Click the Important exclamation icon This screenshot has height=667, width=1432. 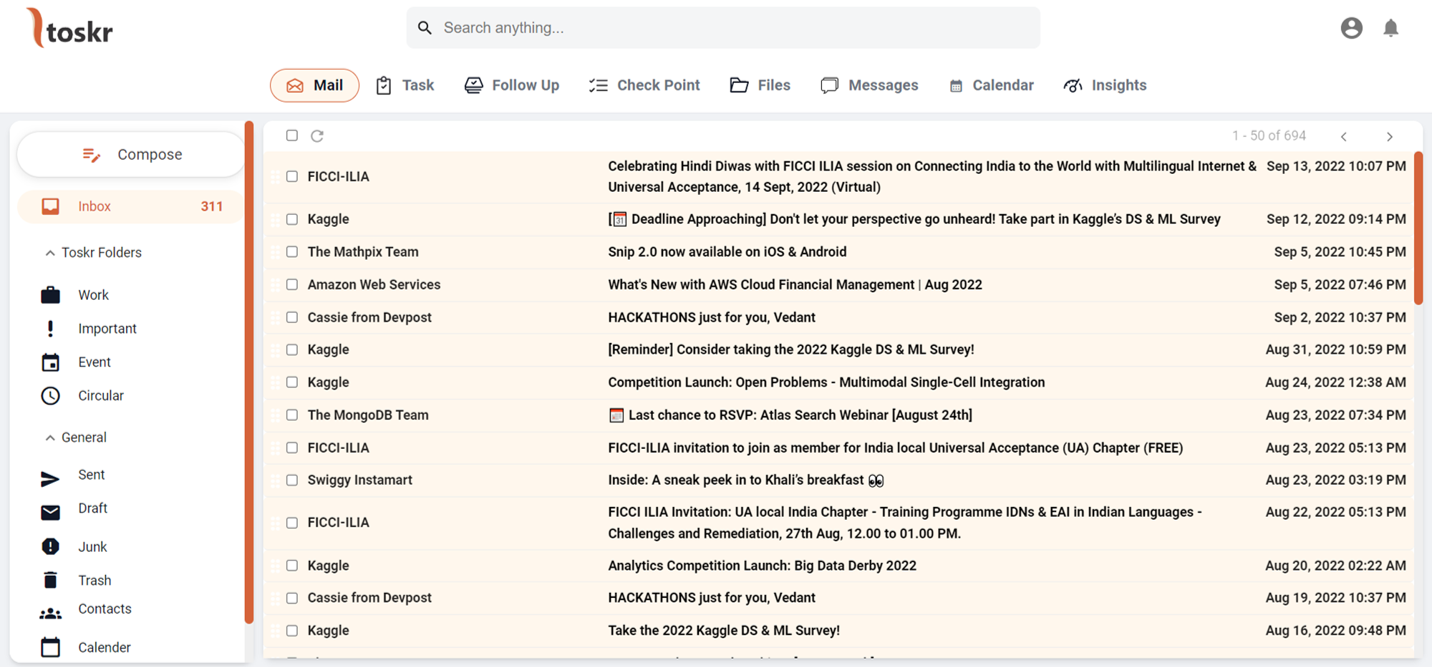(x=50, y=328)
